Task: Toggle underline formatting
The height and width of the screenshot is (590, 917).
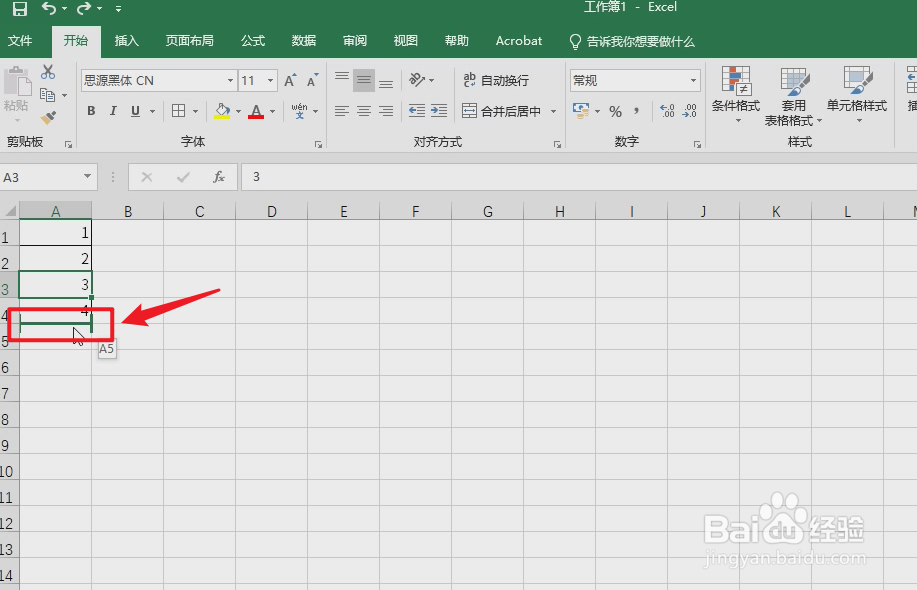Action: [x=134, y=110]
